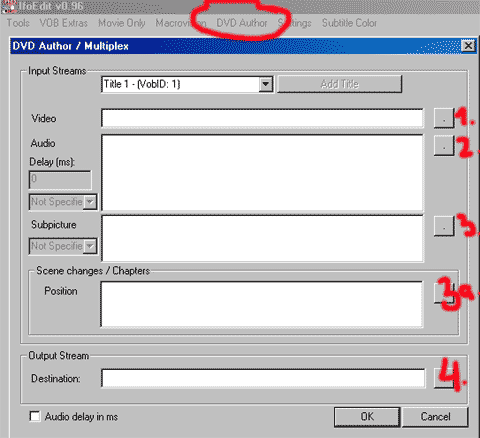Click the OK button
The image size is (480, 438).
tap(367, 417)
